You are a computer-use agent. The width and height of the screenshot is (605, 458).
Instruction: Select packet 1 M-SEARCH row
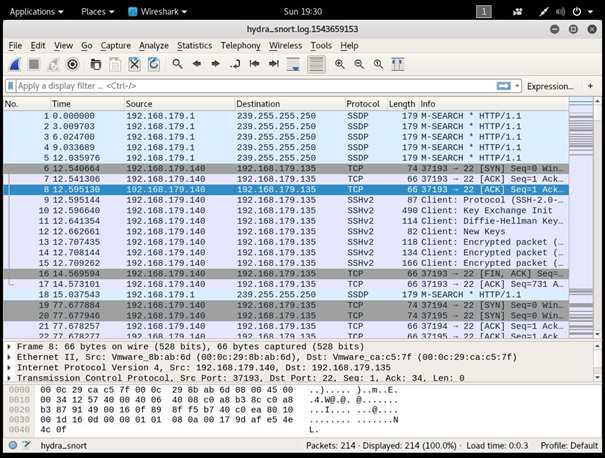pyautogui.click(x=286, y=116)
